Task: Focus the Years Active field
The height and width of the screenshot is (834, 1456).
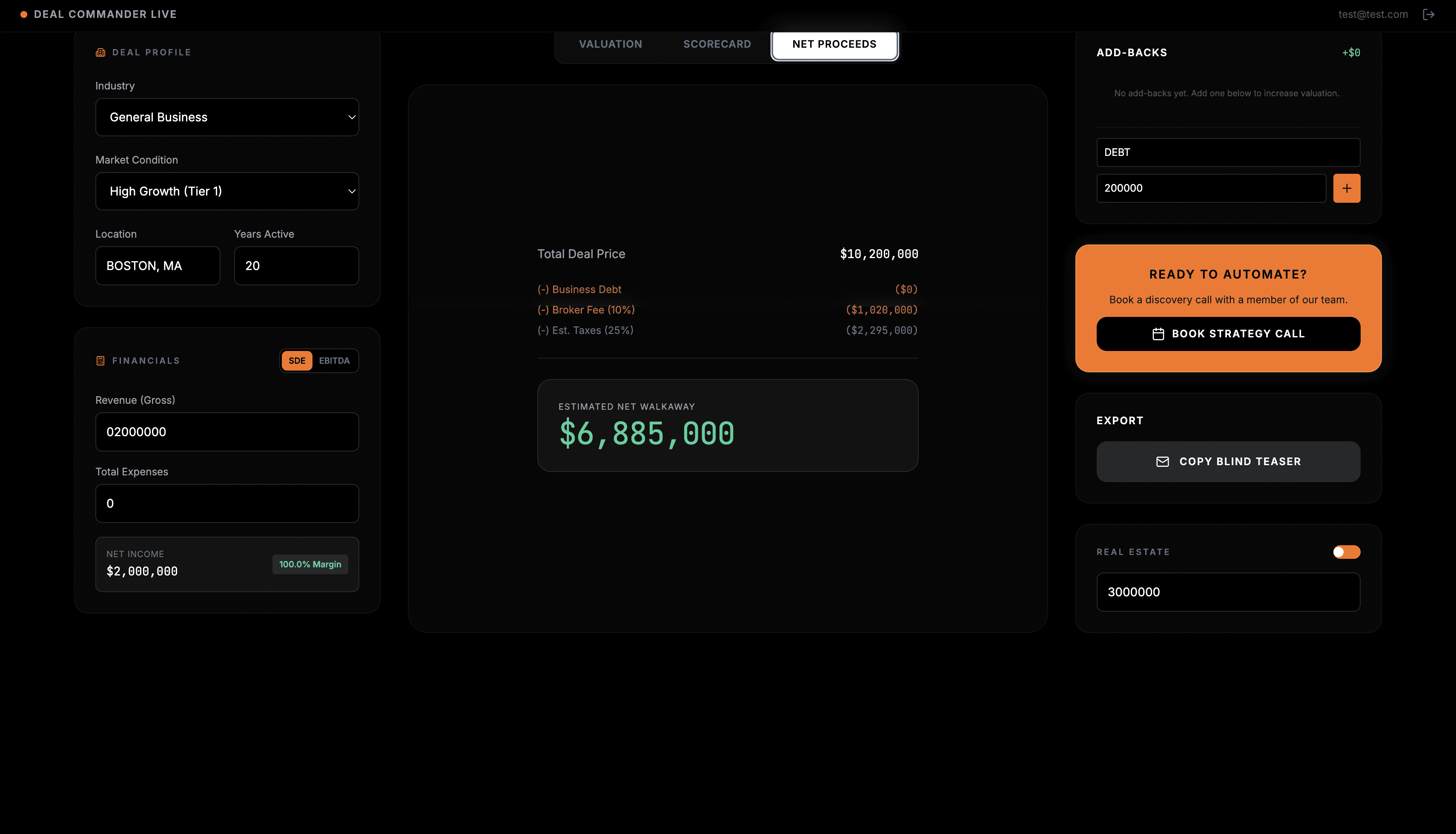Action: point(296,266)
